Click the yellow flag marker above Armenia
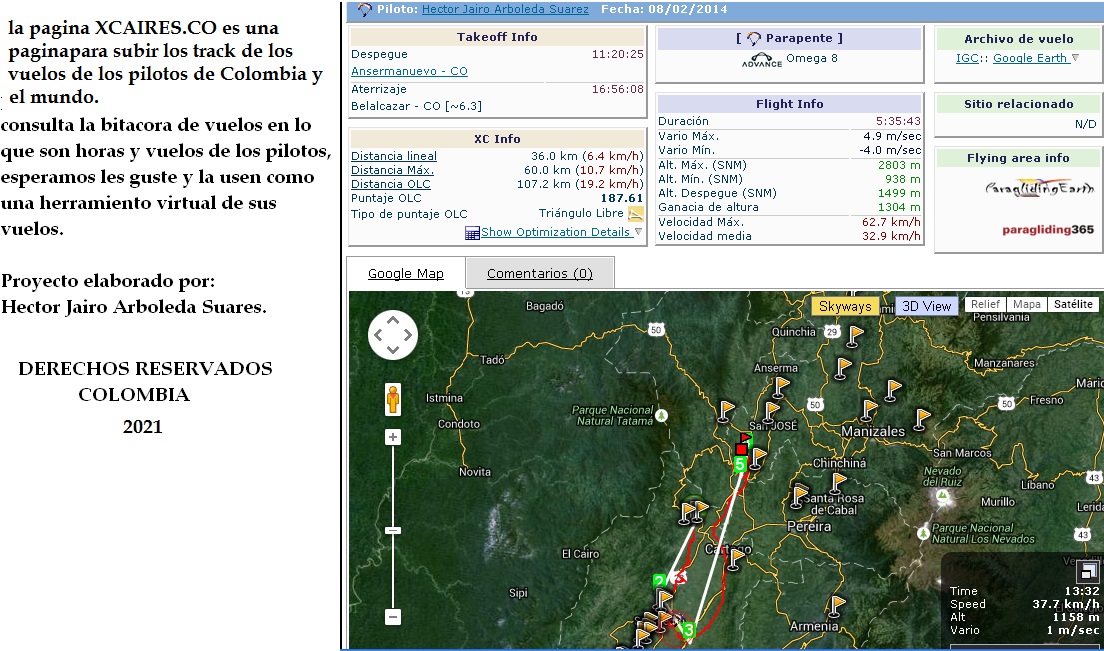The width and height of the screenshot is (1104, 651). [836, 606]
